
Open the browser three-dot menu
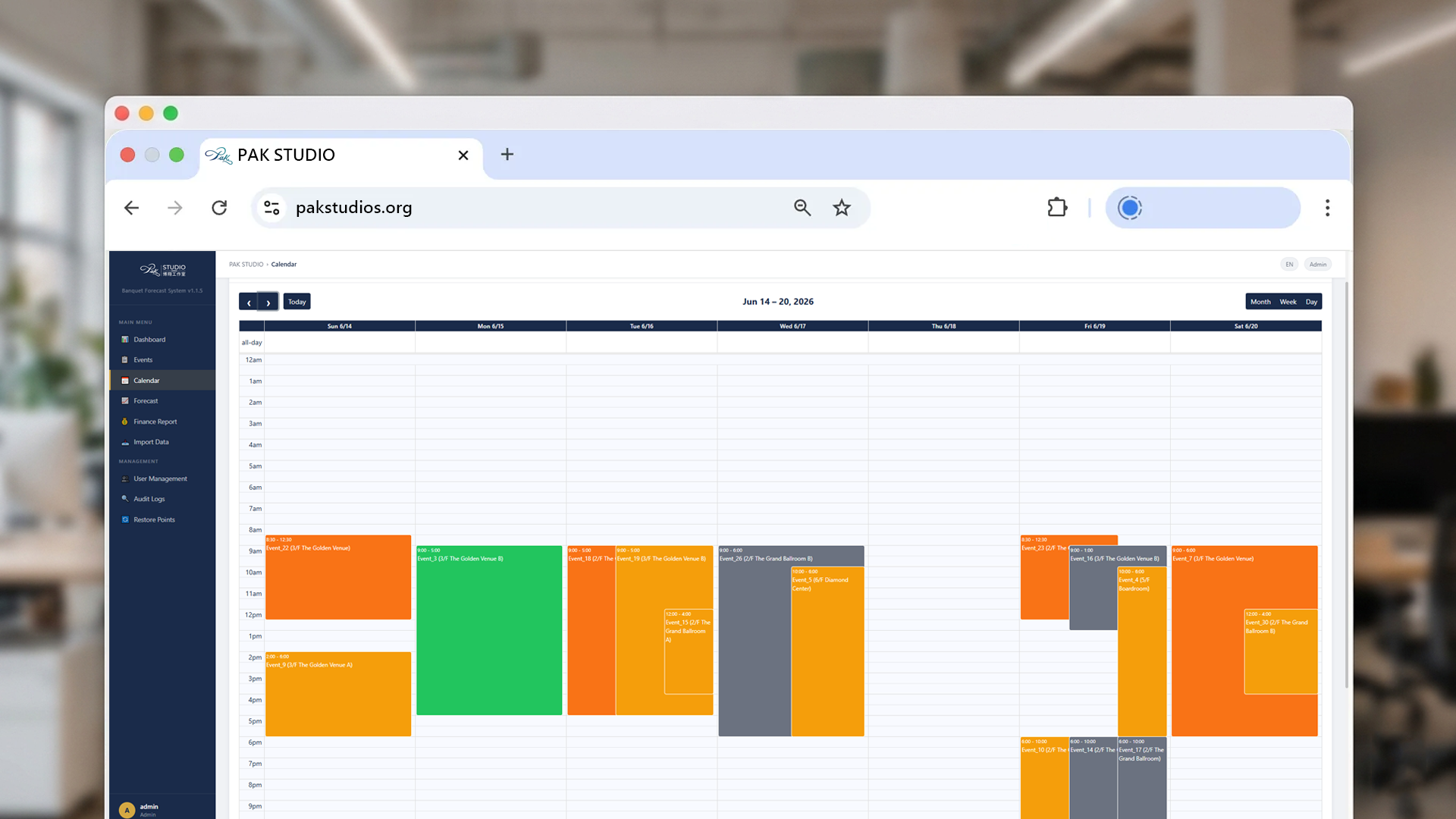(1327, 208)
